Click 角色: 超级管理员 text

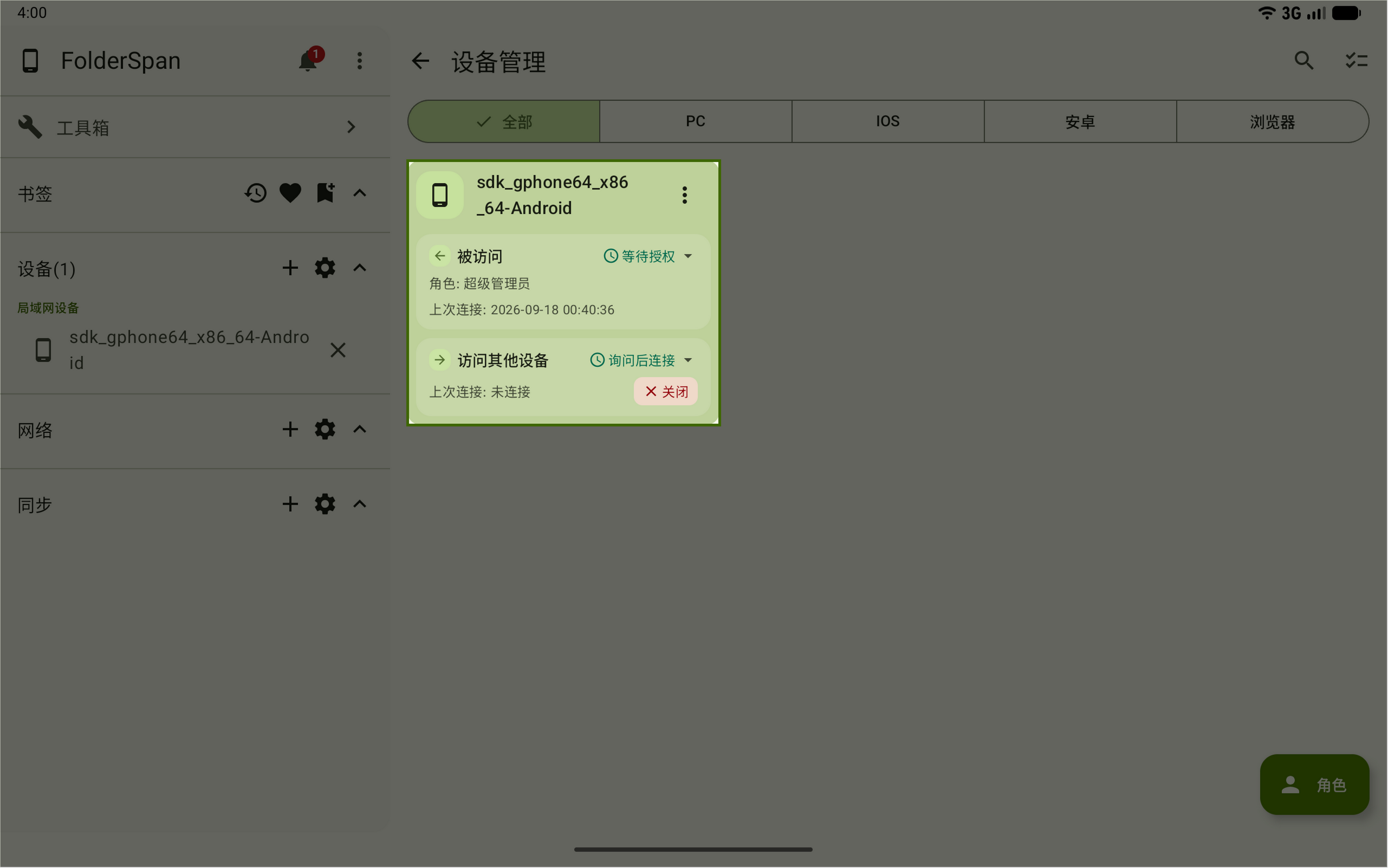tap(480, 283)
